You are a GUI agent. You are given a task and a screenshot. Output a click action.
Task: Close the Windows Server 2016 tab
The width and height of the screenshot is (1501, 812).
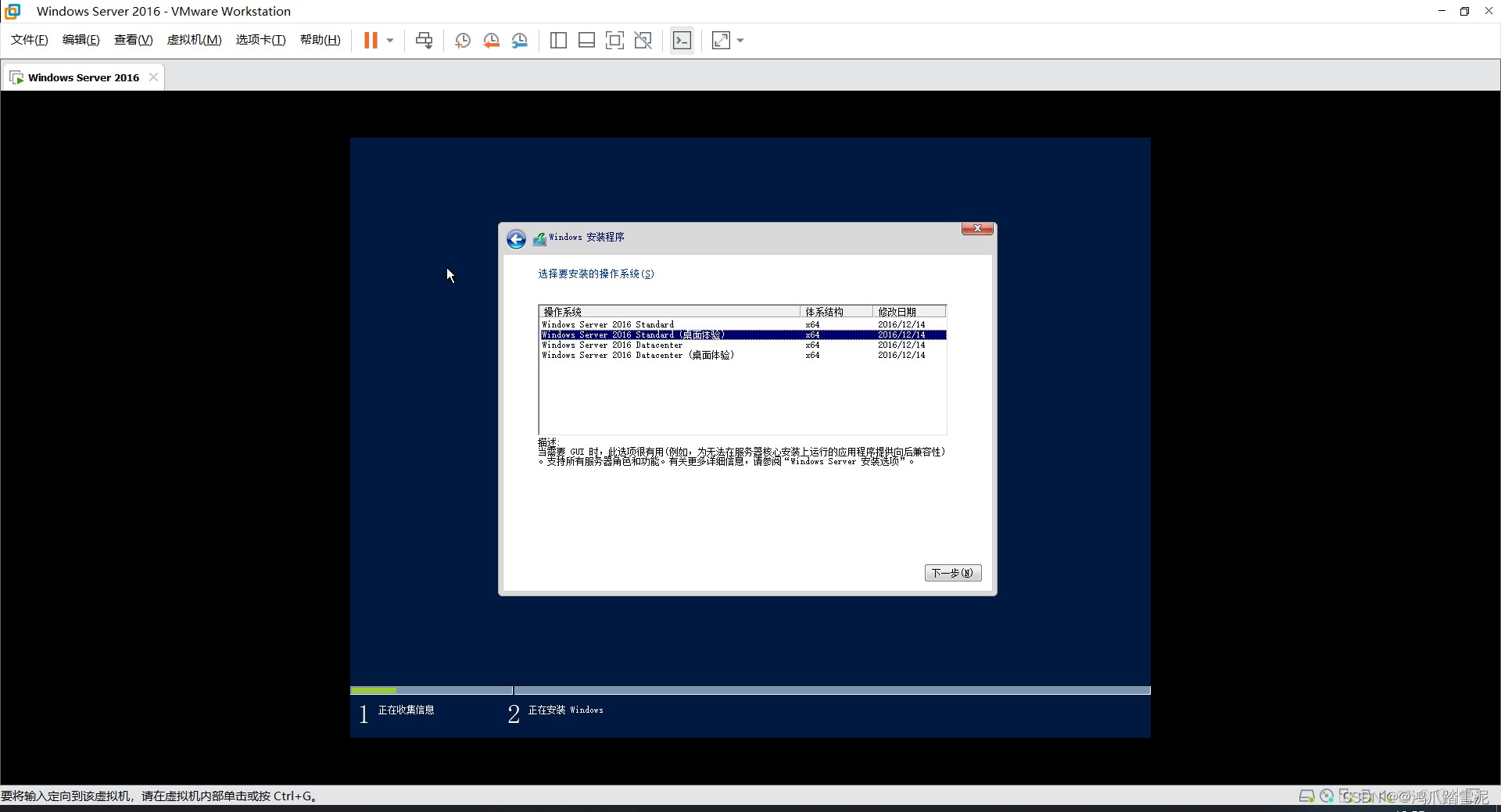coord(153,77)
